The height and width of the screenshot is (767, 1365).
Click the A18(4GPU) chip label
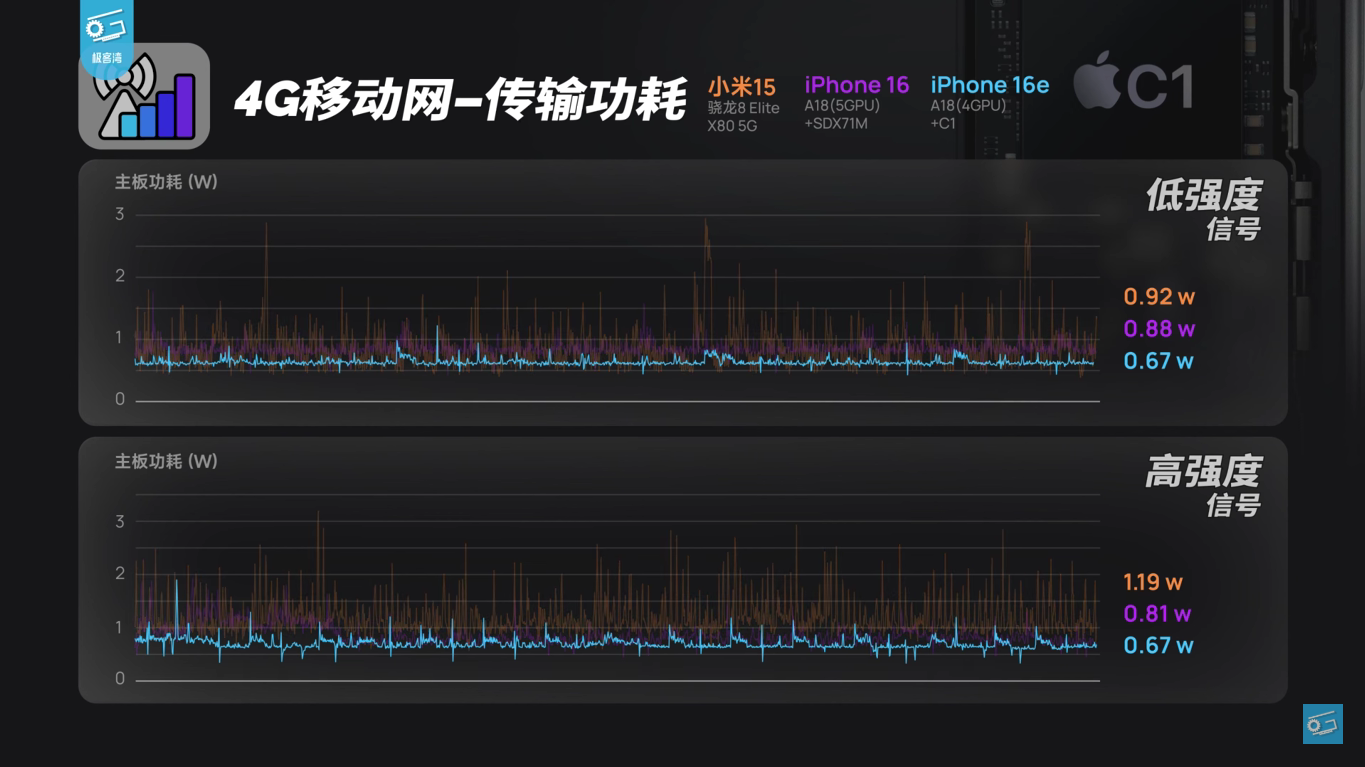click(968, 106)
